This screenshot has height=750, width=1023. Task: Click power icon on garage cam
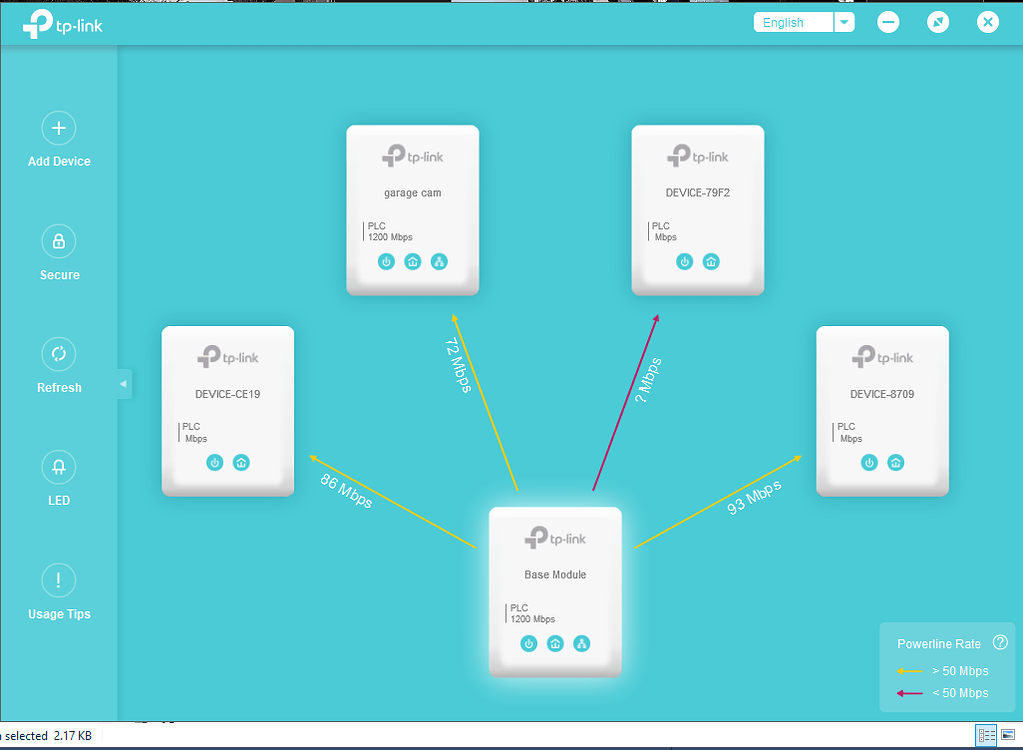coord(386,262)
